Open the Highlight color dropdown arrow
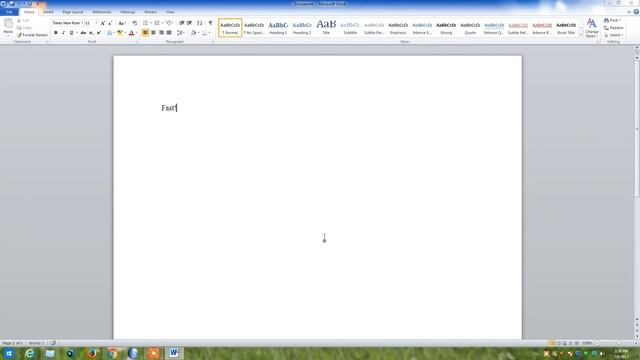The image size is (640, 360). point(125,33)
